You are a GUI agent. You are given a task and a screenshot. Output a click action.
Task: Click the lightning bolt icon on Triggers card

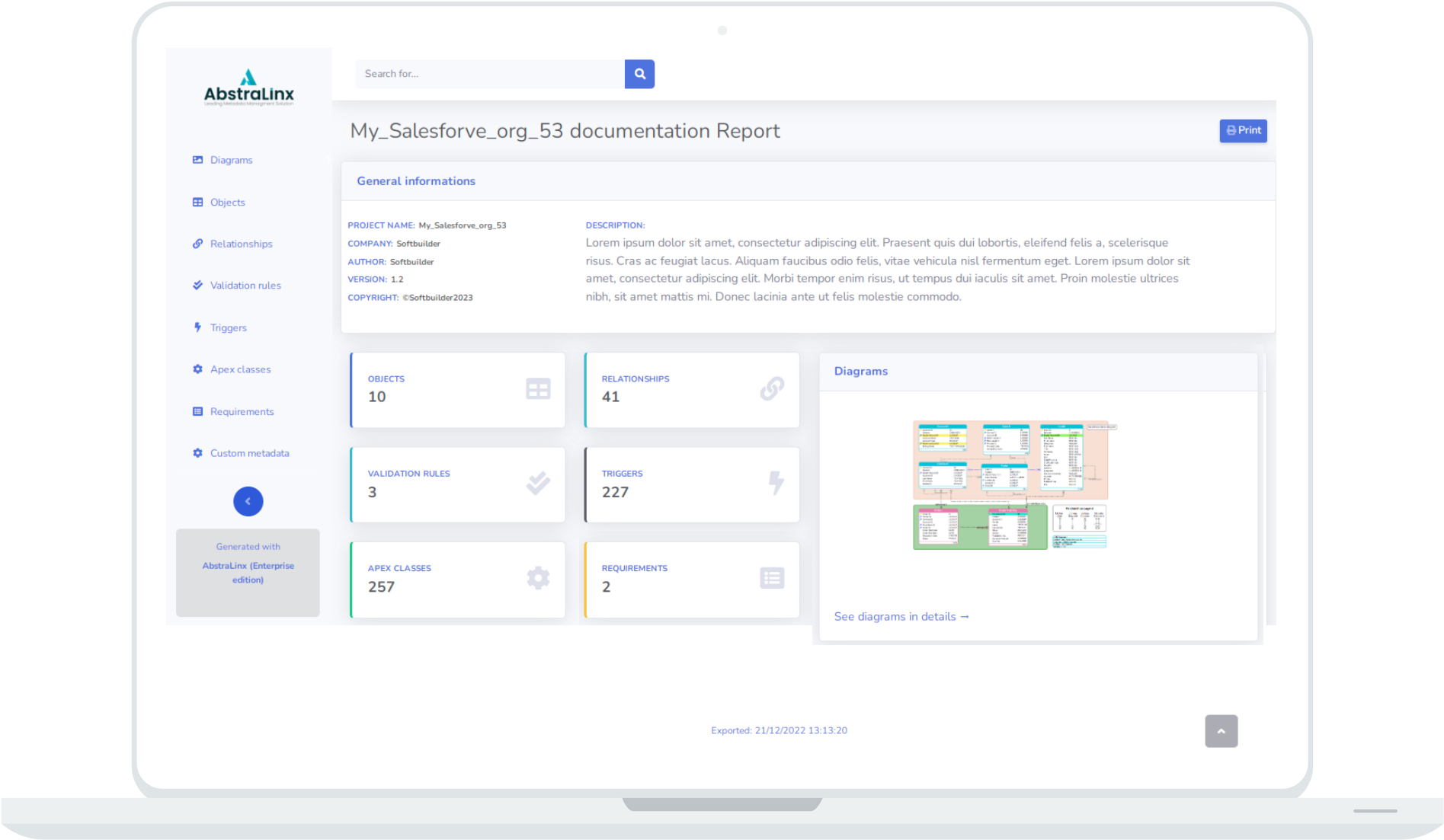pyautogui.click(x=776, y=483)
